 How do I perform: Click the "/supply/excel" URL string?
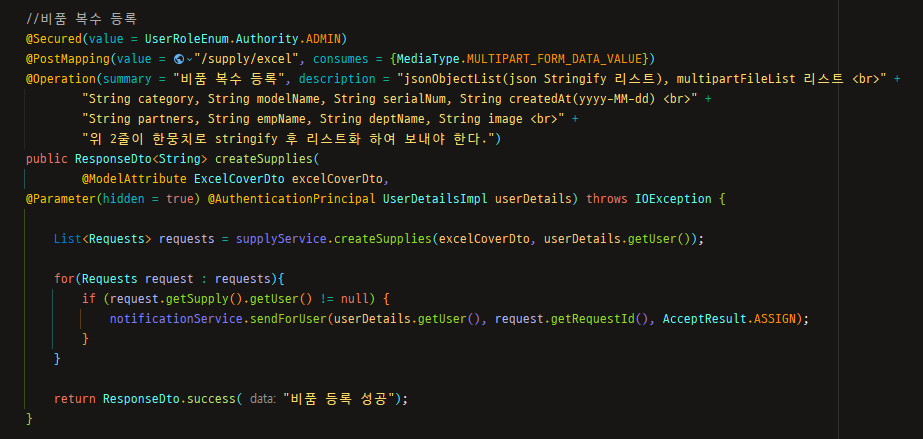(247, 59)
